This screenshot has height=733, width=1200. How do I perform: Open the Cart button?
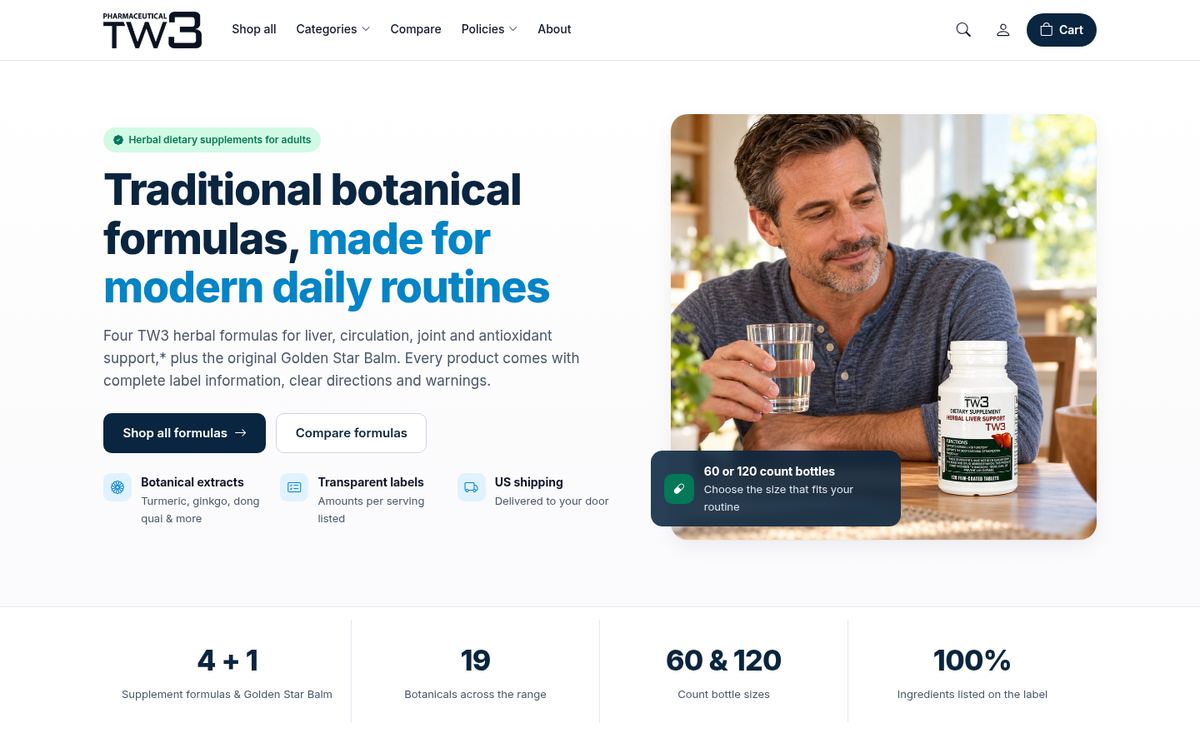tap(1061, 30)
